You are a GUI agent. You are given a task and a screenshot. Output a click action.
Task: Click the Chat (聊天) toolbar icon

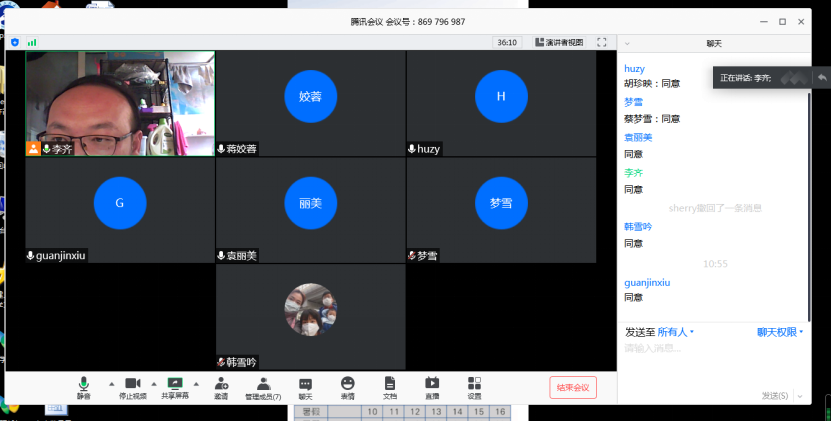(305, 386)
